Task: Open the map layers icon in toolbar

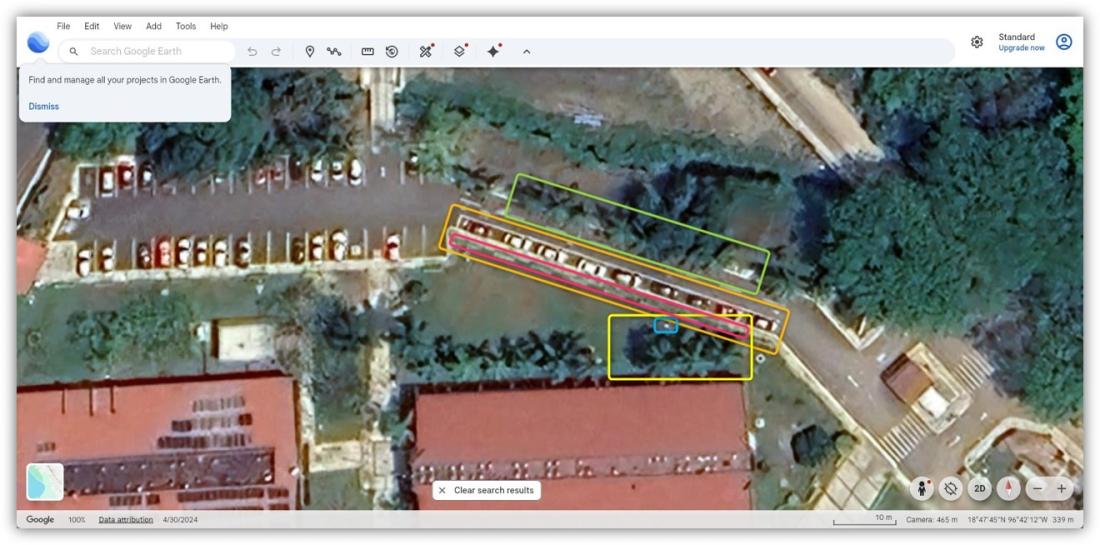Action: [459, 51]
